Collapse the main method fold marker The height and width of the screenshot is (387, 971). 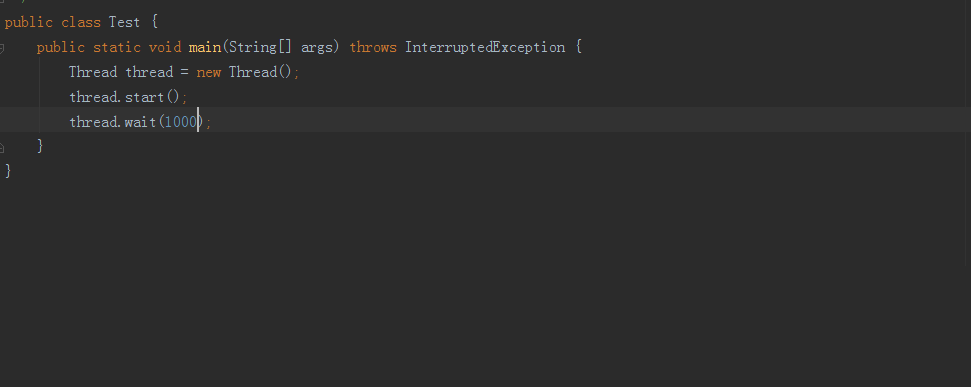click(x=2, y=48)
